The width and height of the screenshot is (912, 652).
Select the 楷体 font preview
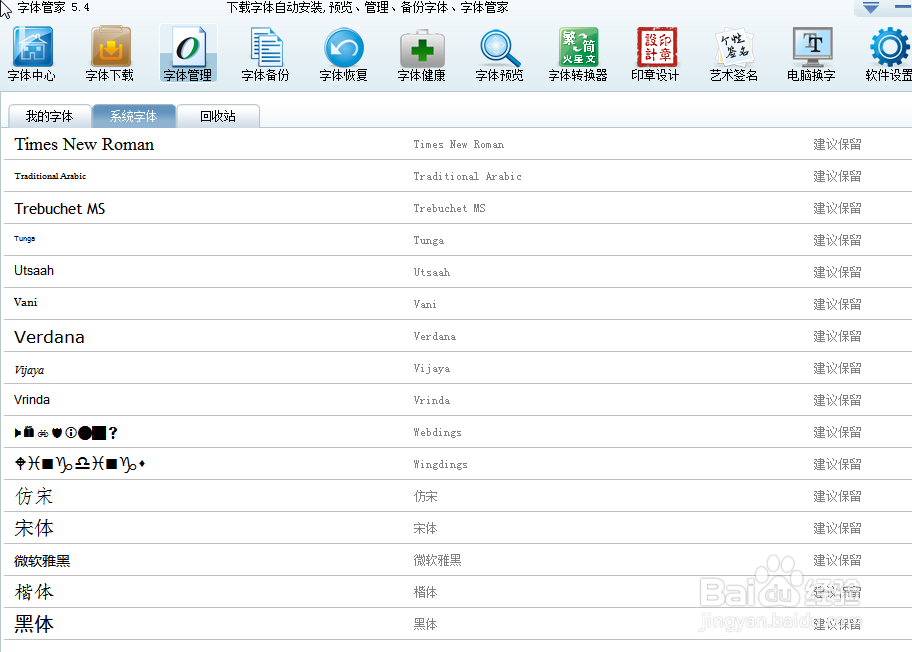pos(34,592)
